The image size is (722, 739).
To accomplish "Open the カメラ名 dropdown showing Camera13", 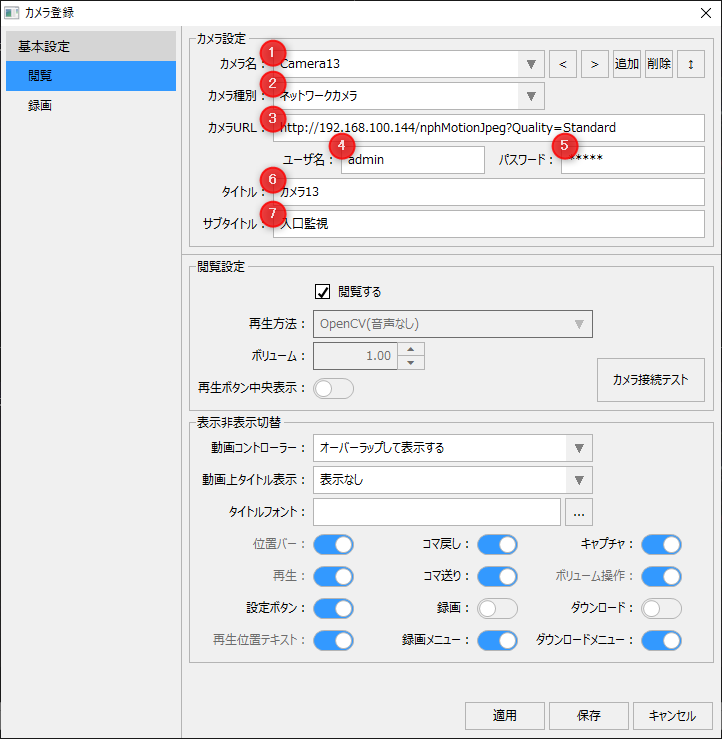I will [409, 64].
